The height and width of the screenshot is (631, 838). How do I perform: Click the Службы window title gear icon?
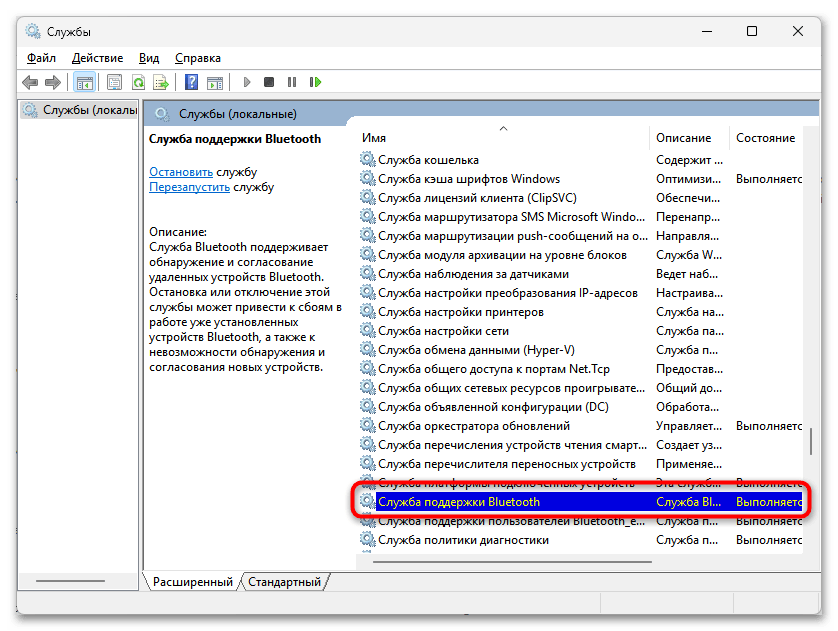tap(33, 32)
